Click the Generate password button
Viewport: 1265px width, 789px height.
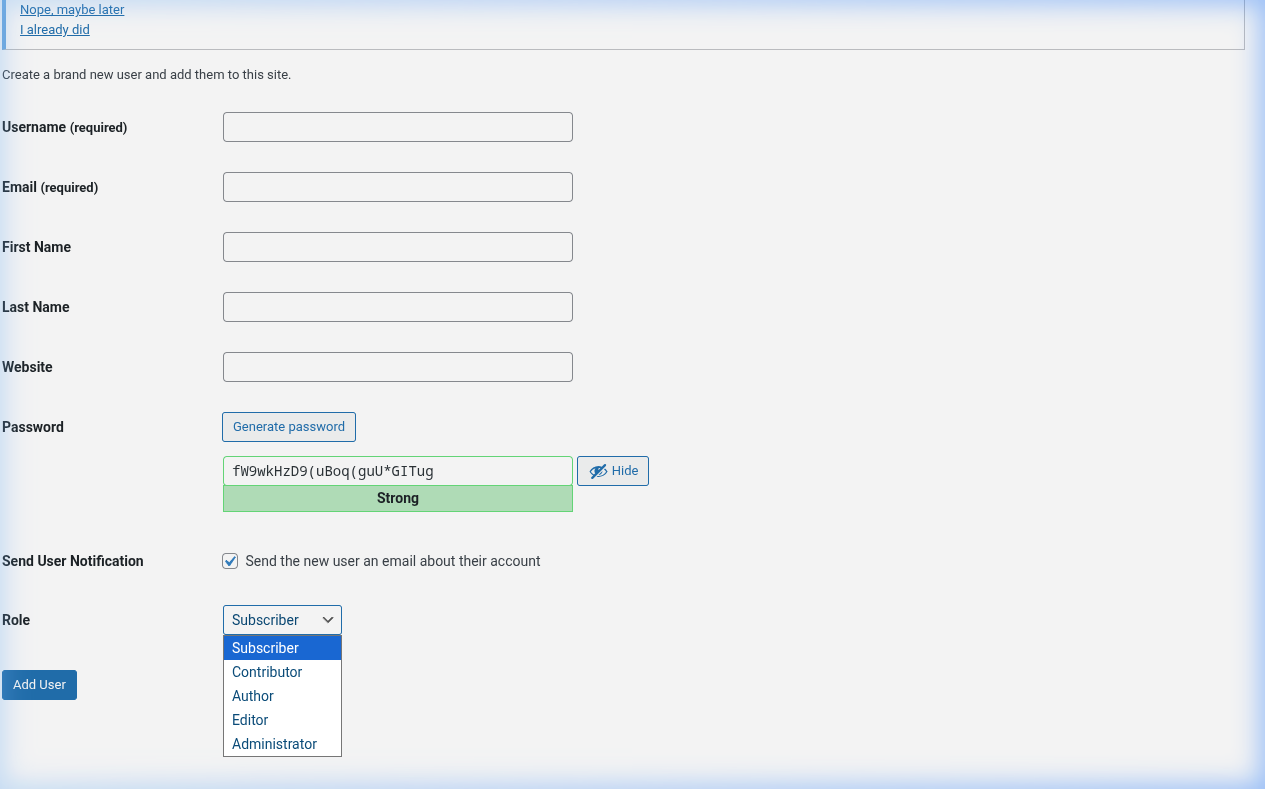point(288,426)
